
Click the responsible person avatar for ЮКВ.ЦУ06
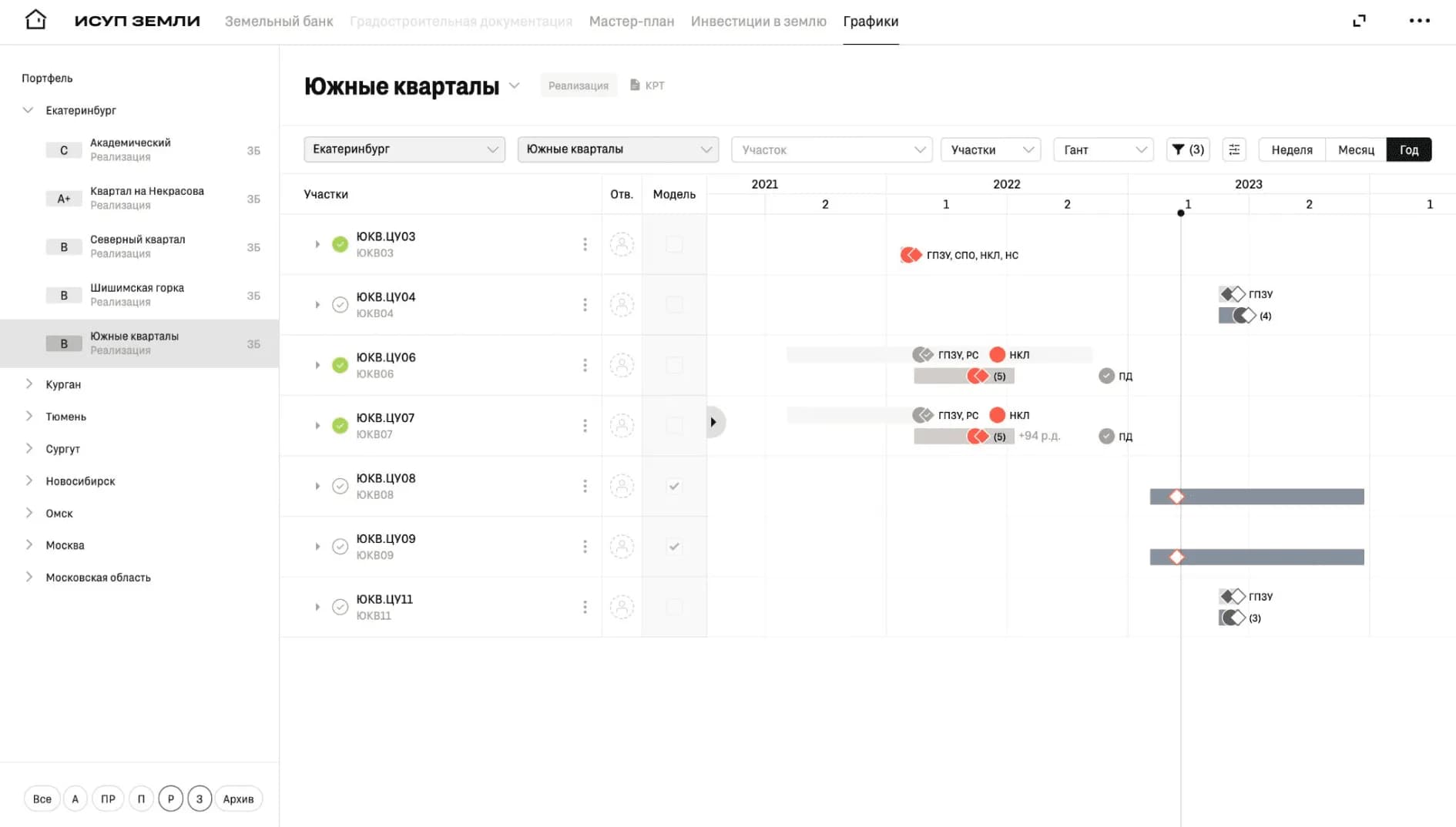[x=622, y=365]
